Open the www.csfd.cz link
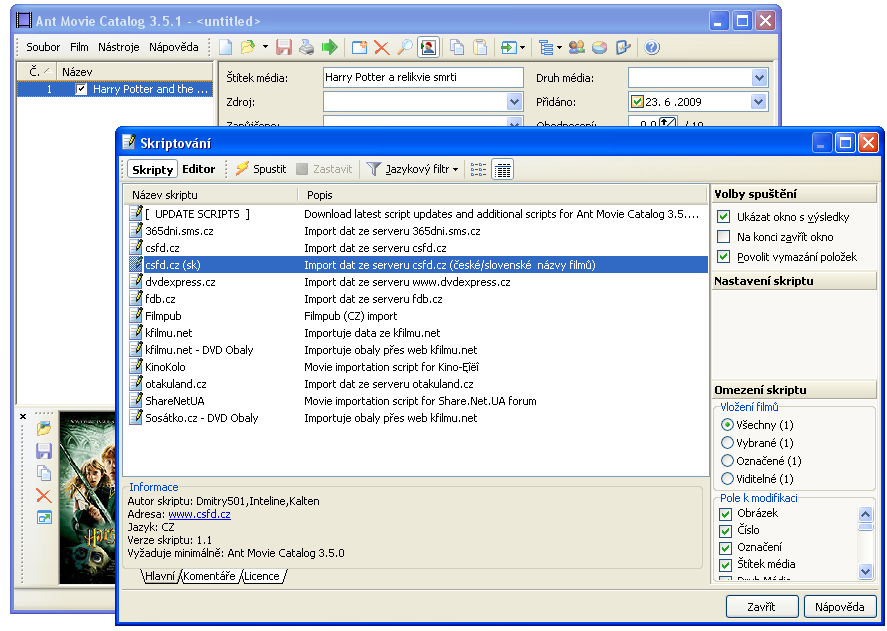The image size is (887, 631). point(199,514)
